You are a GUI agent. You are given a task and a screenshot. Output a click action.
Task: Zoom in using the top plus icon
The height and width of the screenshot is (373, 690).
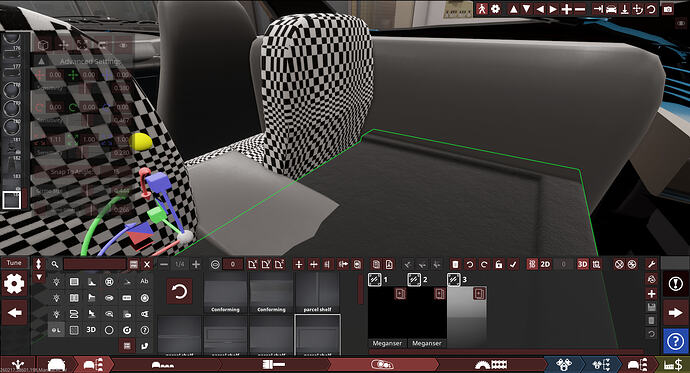coord(566,9)
